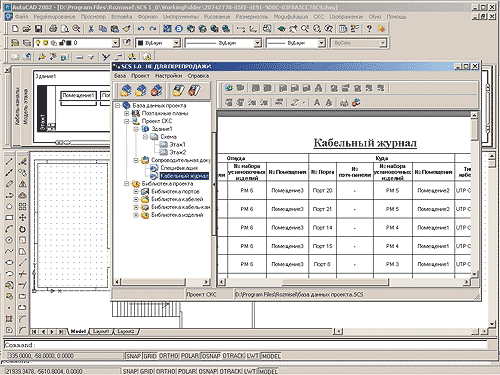
Task: Collapse the База данных проекта tree node
Action: point(117,106)
